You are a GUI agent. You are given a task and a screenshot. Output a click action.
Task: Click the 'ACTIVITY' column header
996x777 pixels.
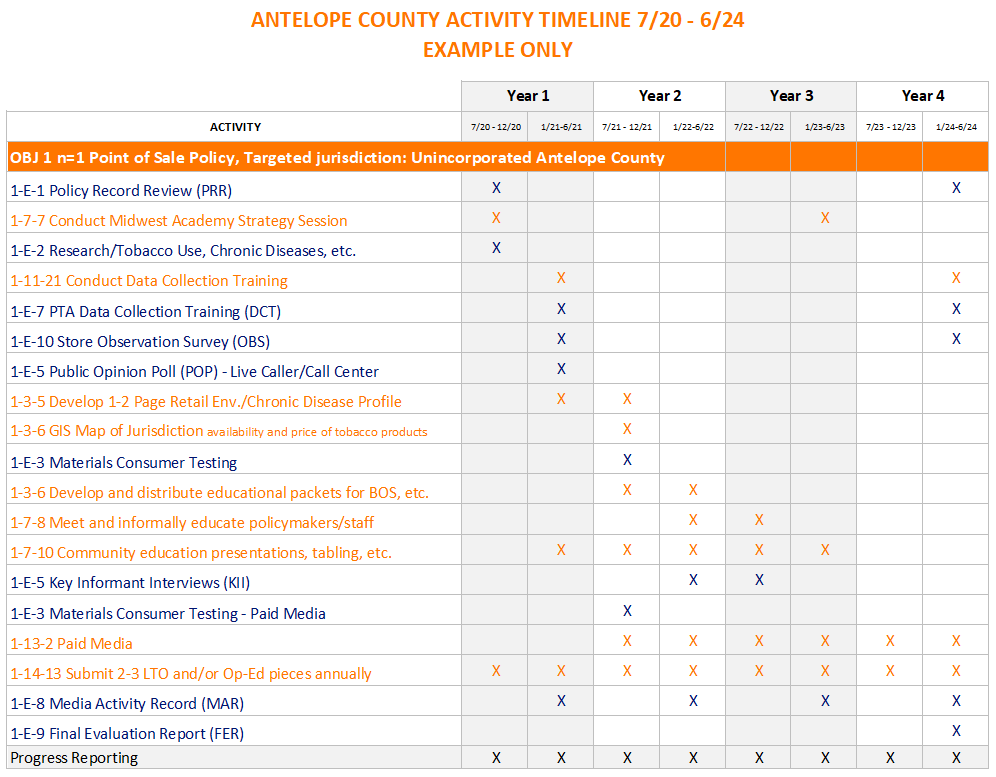coord(235,127)
